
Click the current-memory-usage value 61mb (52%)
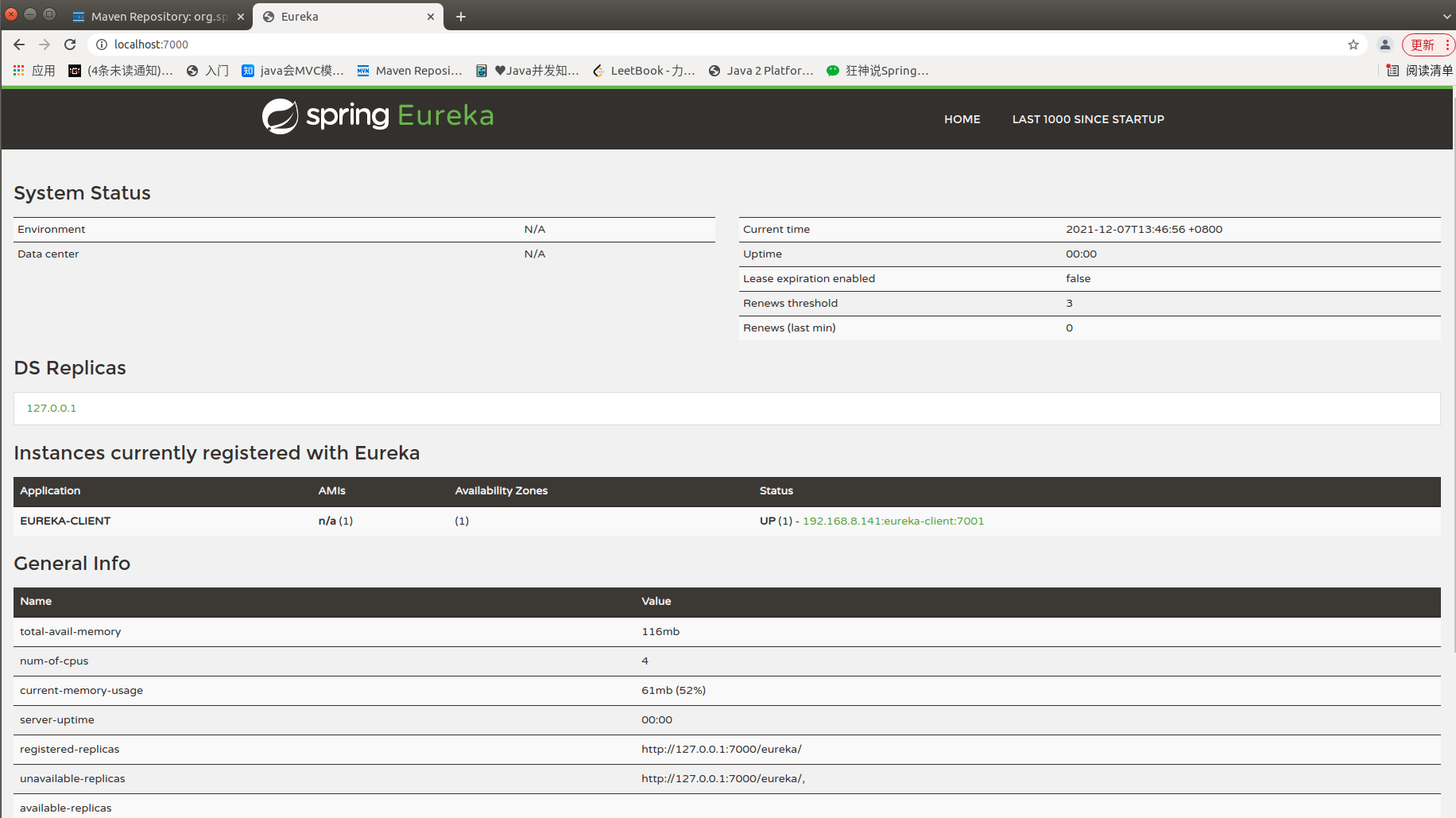point(673,690)
